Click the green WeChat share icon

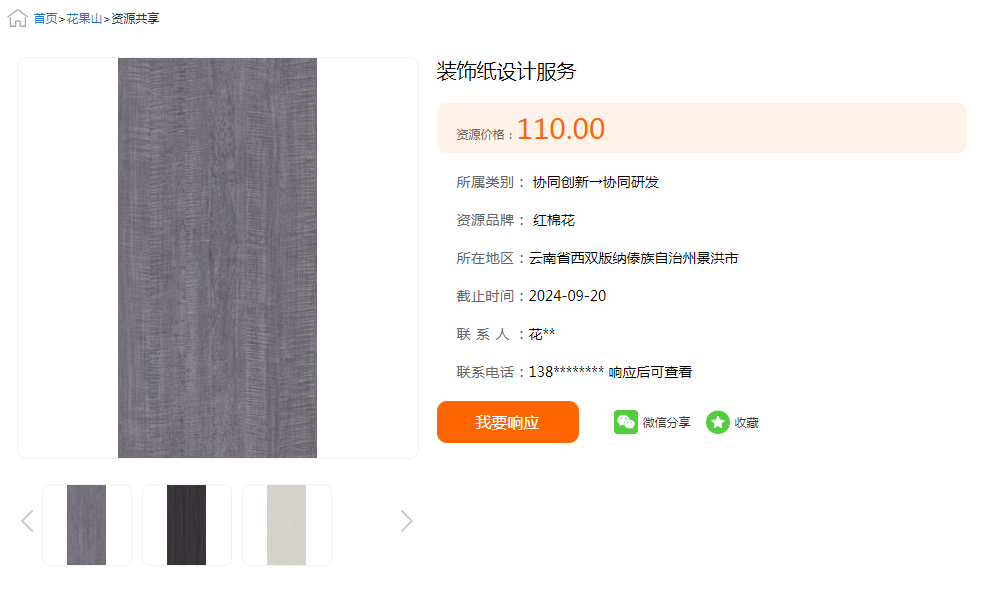pos(626,422)
